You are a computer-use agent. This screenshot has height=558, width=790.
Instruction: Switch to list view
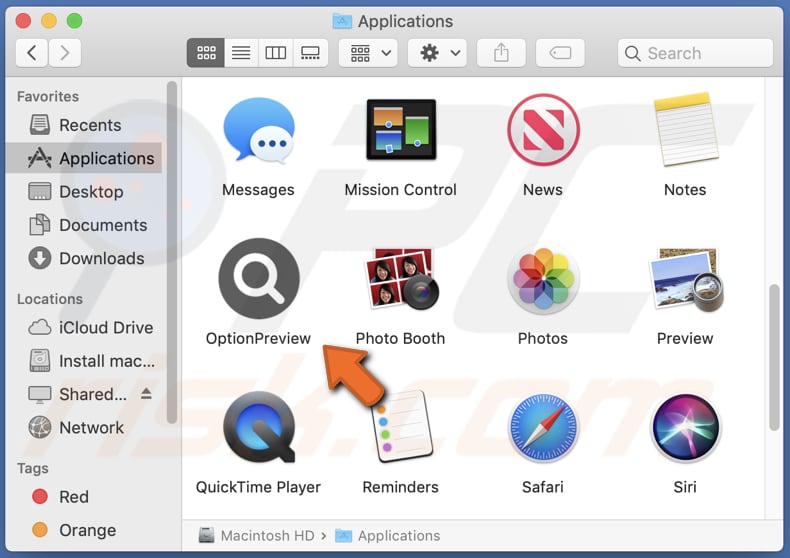click(241, 52)
